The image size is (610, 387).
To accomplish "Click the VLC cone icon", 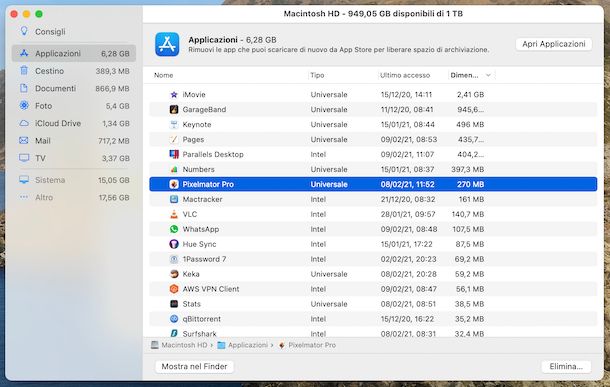I will 174,214.
